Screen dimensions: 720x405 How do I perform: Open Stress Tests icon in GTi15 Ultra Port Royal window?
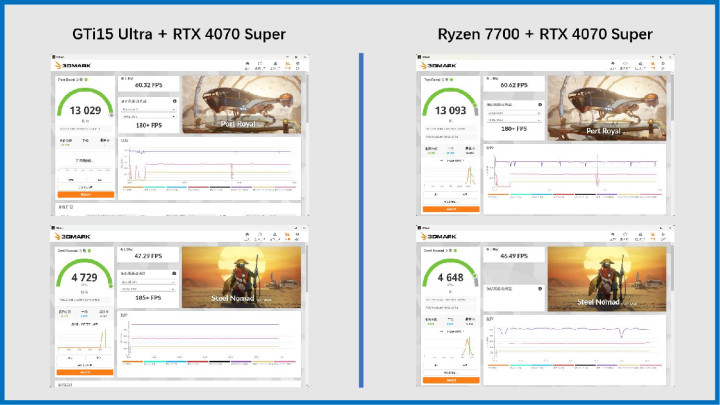click(275, 65)
